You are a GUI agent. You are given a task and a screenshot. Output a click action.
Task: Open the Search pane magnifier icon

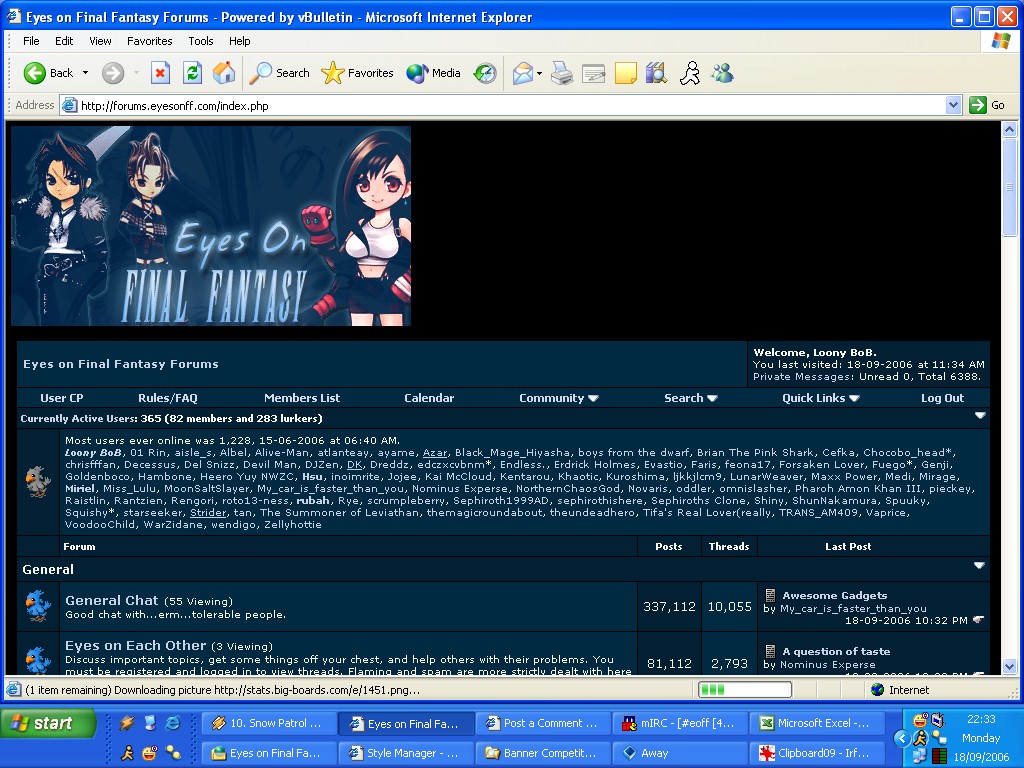point(261,73)
